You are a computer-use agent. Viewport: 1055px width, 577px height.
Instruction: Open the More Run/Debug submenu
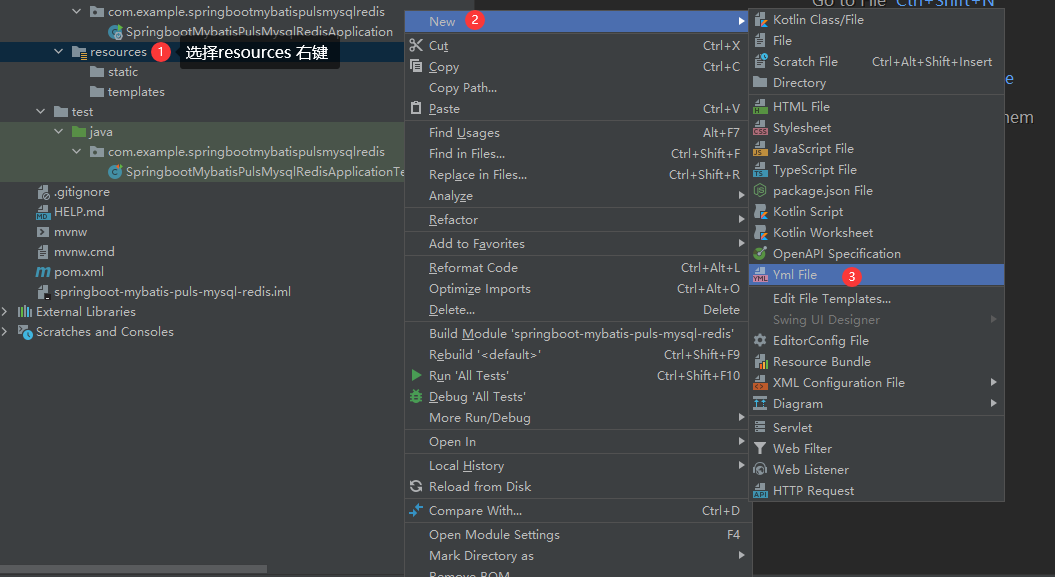(x=577, y=418)
